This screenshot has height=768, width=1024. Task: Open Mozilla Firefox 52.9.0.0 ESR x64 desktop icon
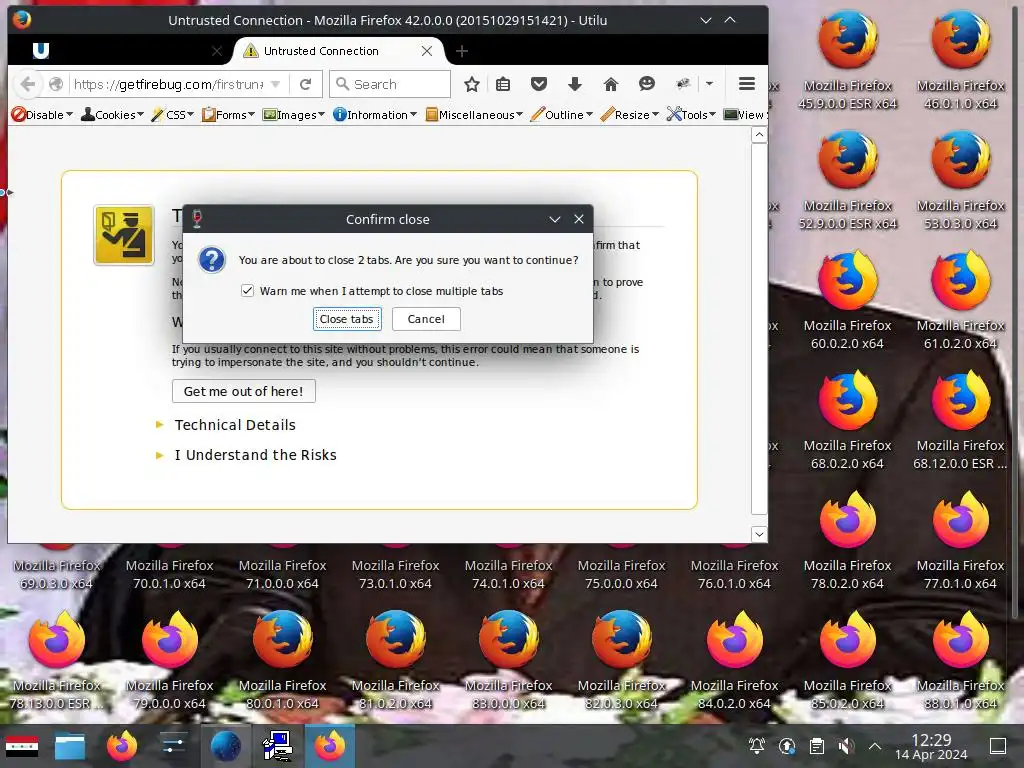tap(848, 180)
